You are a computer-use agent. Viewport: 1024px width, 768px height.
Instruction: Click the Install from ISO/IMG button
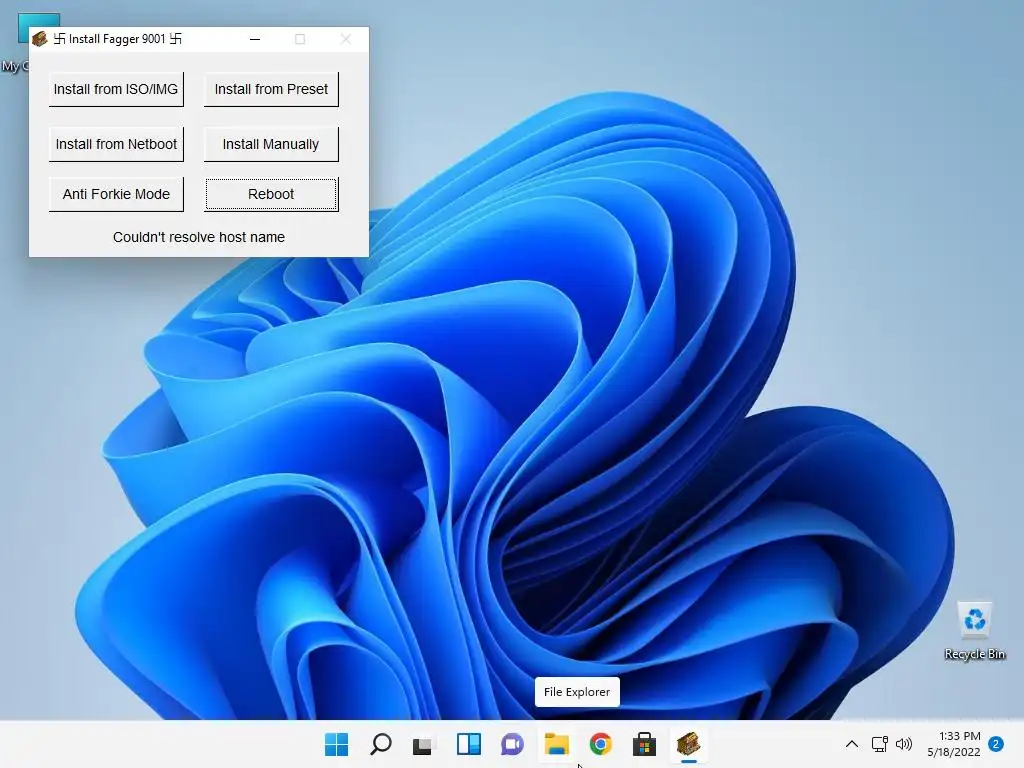click(116, 89)
